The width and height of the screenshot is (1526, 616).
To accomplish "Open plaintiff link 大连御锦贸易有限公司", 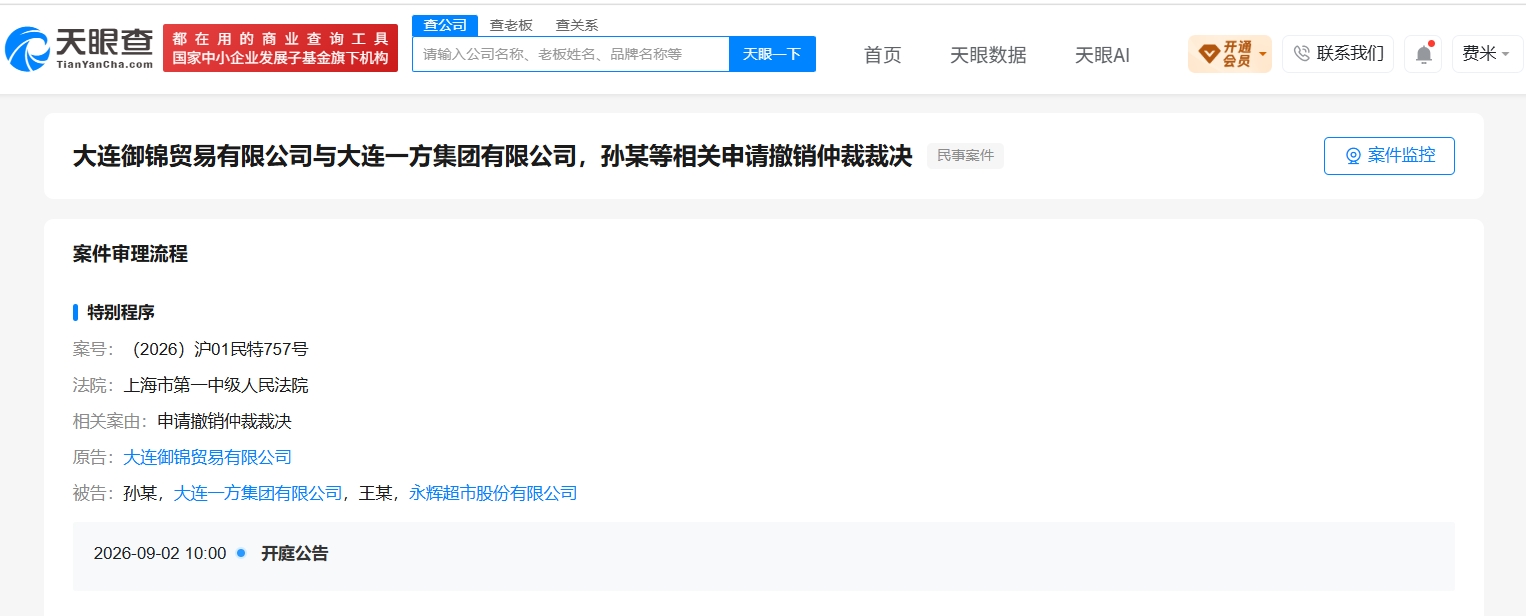I will 207,457.
